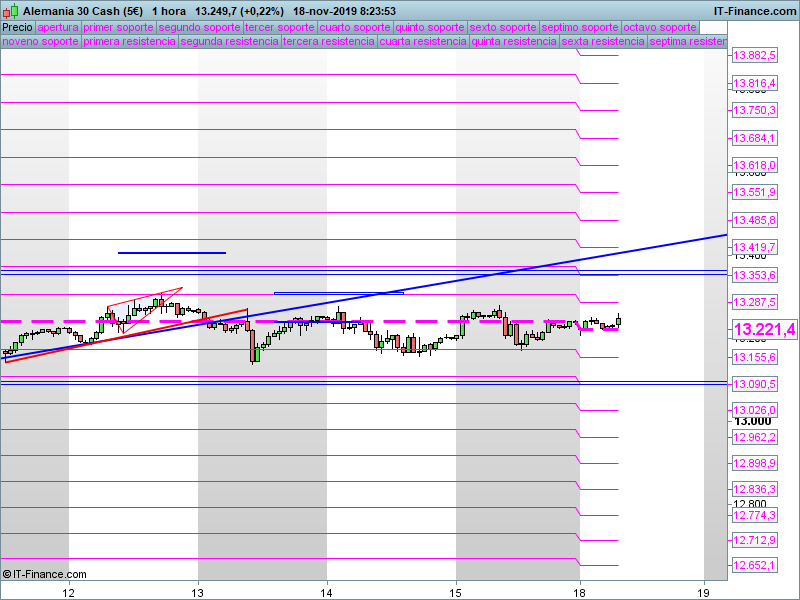Viewport: 800px width, 600px height.
Task: Click the 13.882,5 price level label
Action: pyautogui.click(x=755, y=56)
